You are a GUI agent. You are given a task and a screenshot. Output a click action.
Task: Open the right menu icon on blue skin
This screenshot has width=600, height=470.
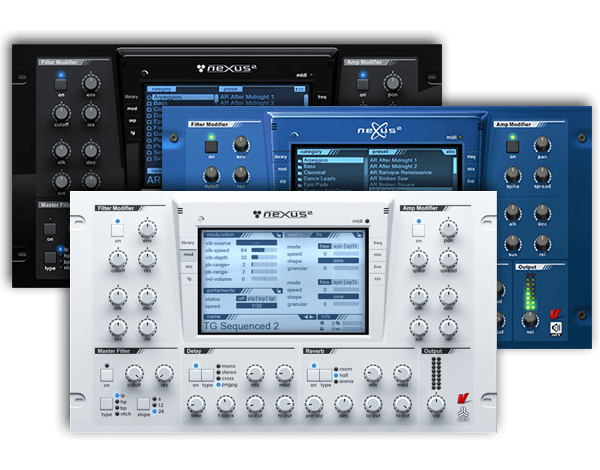480,127
